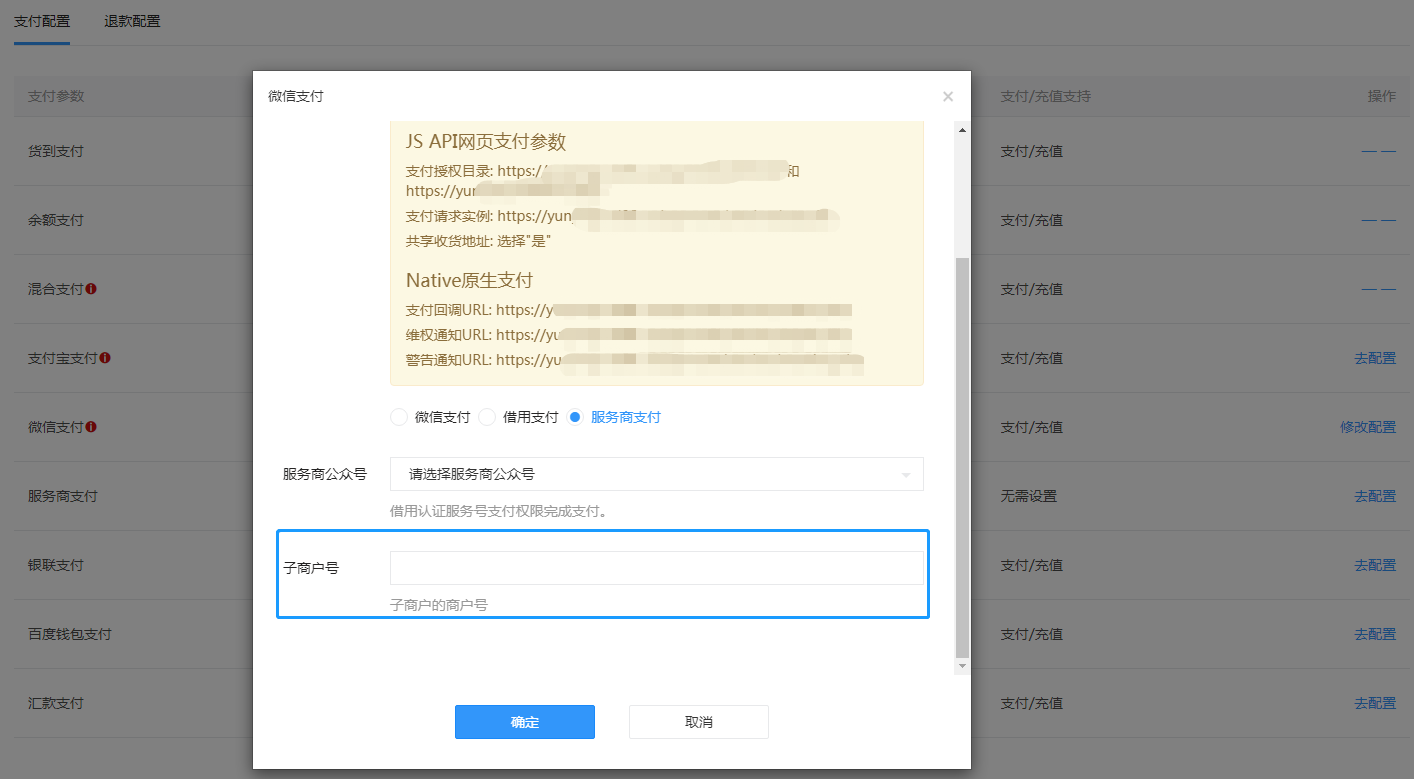Click 去配置 link for 支付宝支付

(1375, 358)
